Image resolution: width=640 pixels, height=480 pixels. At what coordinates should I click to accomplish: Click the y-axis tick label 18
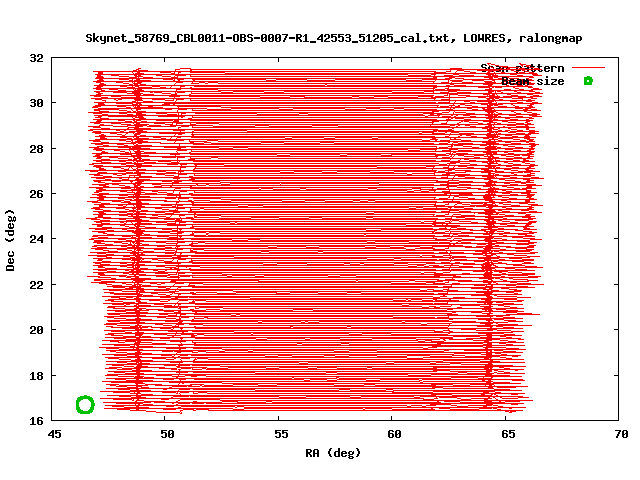[36, 376]
